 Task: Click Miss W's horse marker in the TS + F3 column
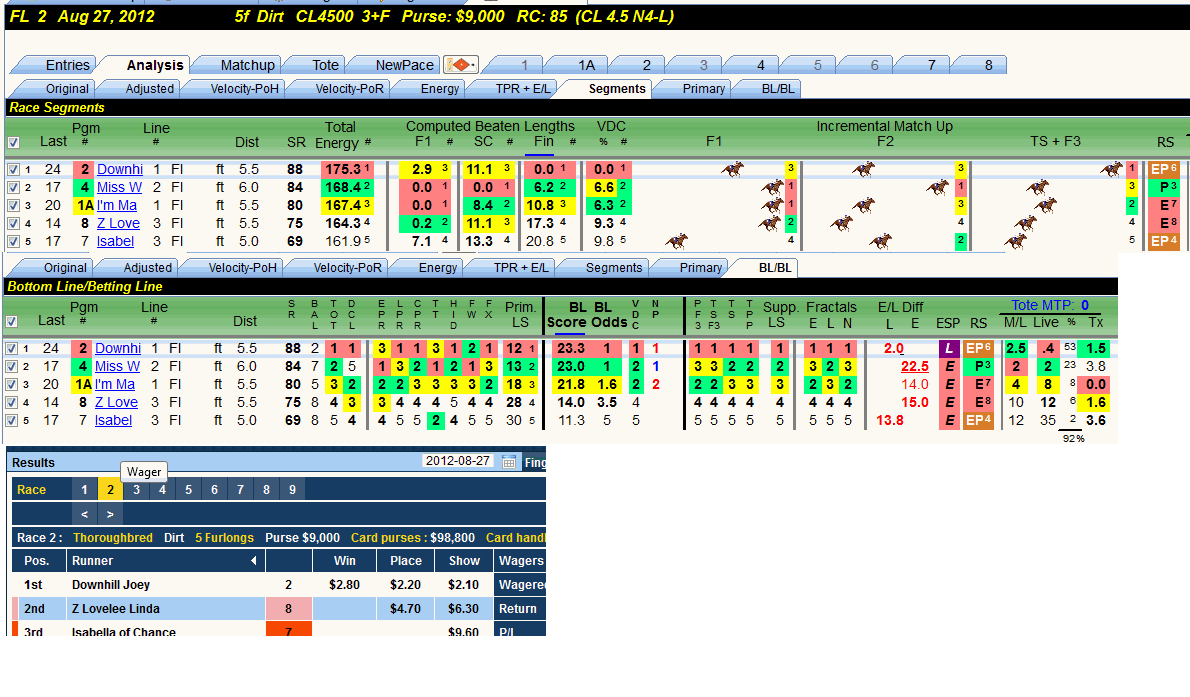[x=1037, y=187]
